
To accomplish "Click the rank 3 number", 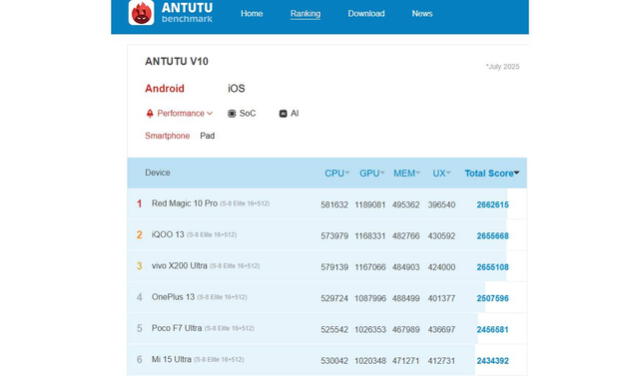I will coord(139,266).
